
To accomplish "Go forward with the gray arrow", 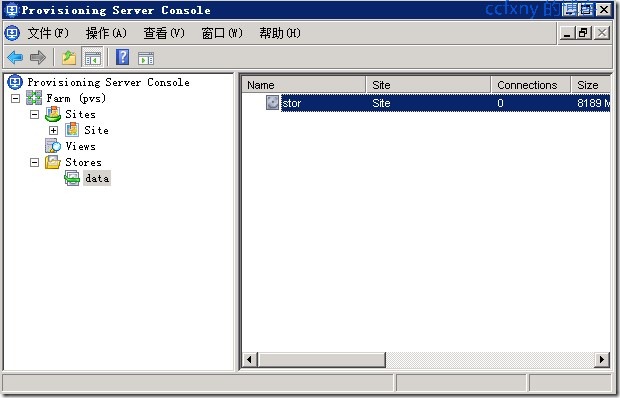I will click(x=38, y=58).
